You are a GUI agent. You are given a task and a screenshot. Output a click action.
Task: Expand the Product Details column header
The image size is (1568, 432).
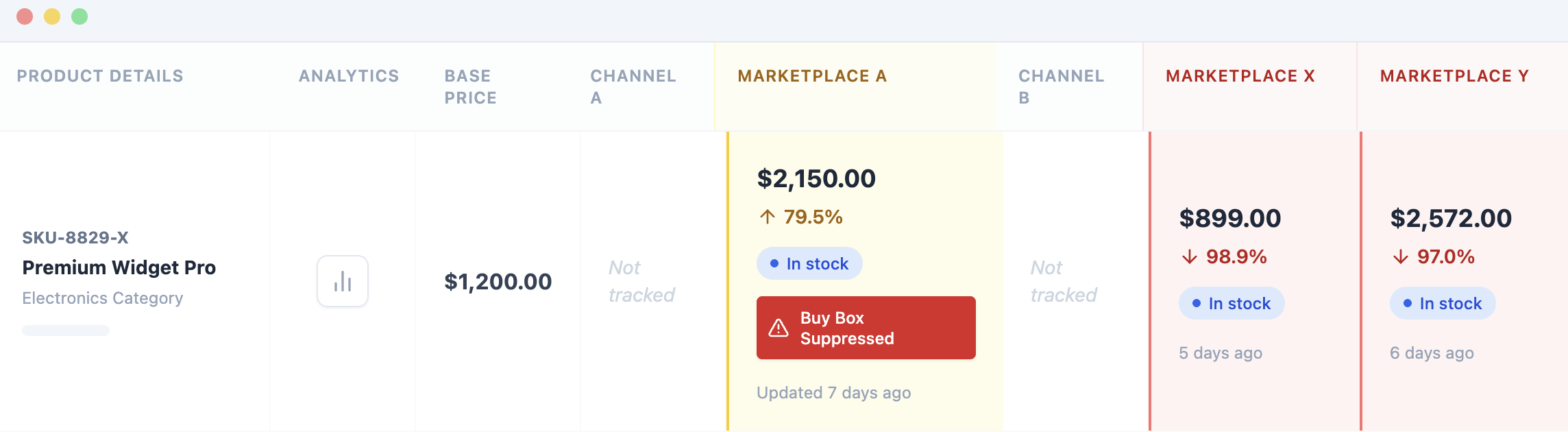100,76
